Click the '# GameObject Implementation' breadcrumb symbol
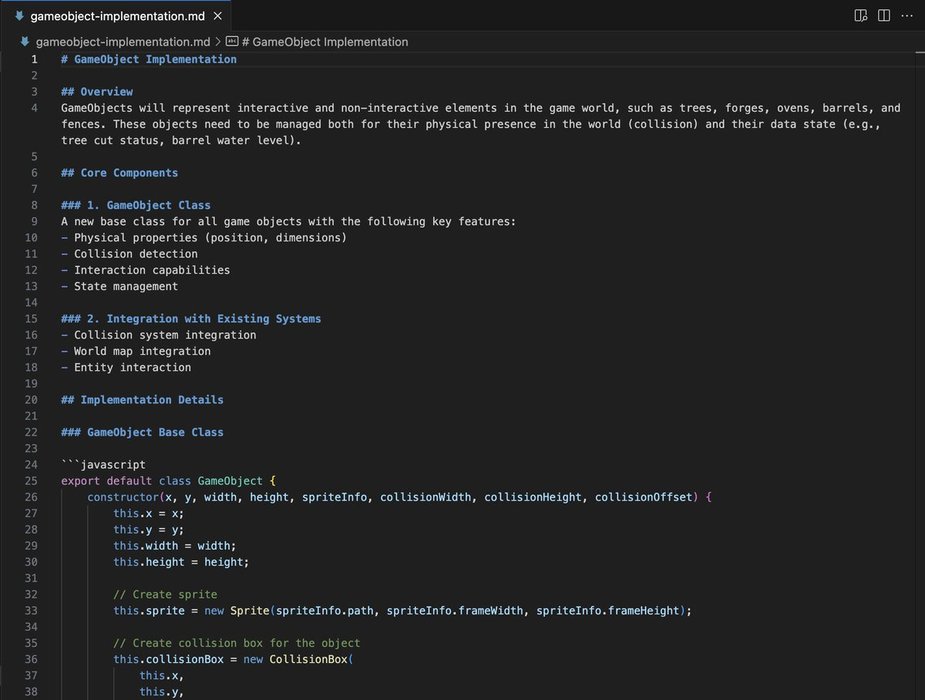925x700 pixels. pos(324,42)
